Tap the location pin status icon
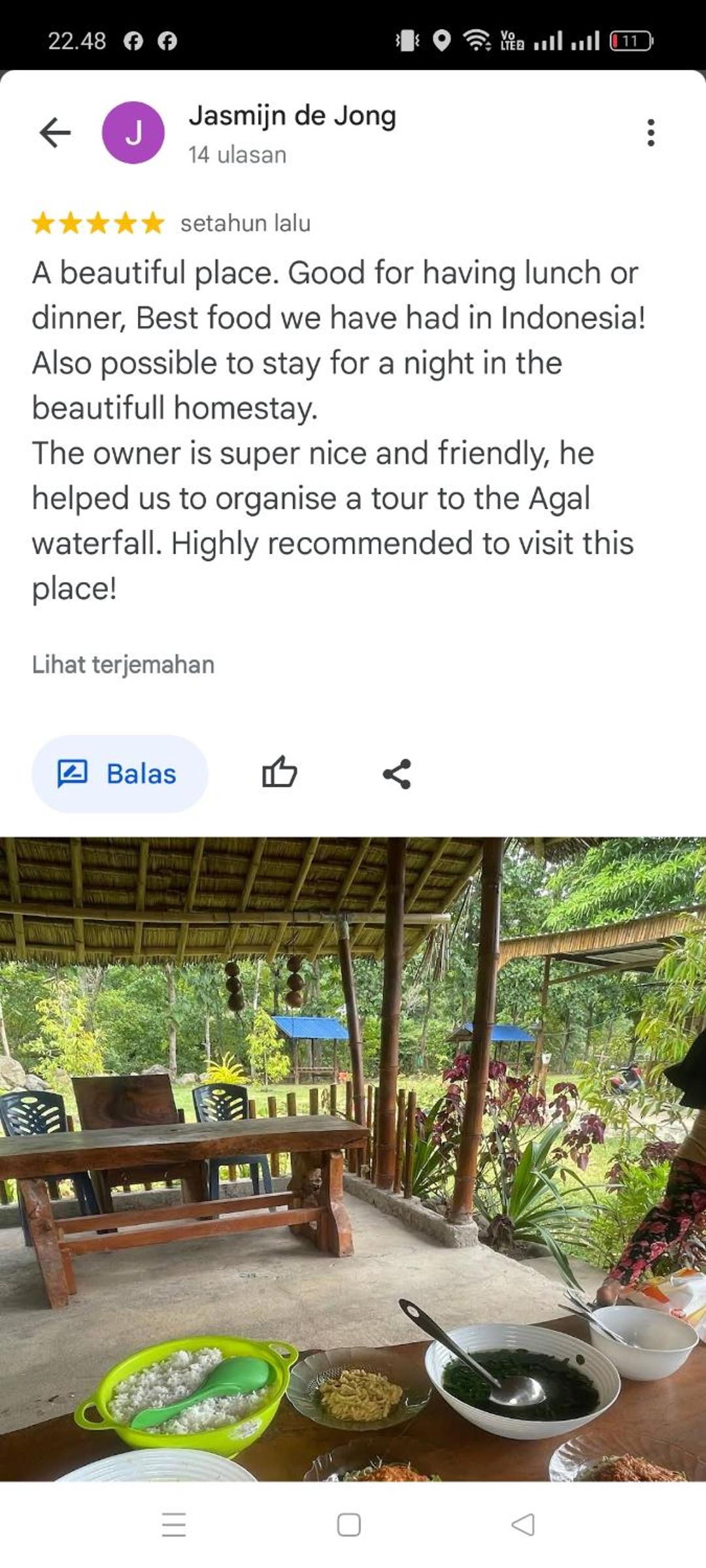 point(442,41)
